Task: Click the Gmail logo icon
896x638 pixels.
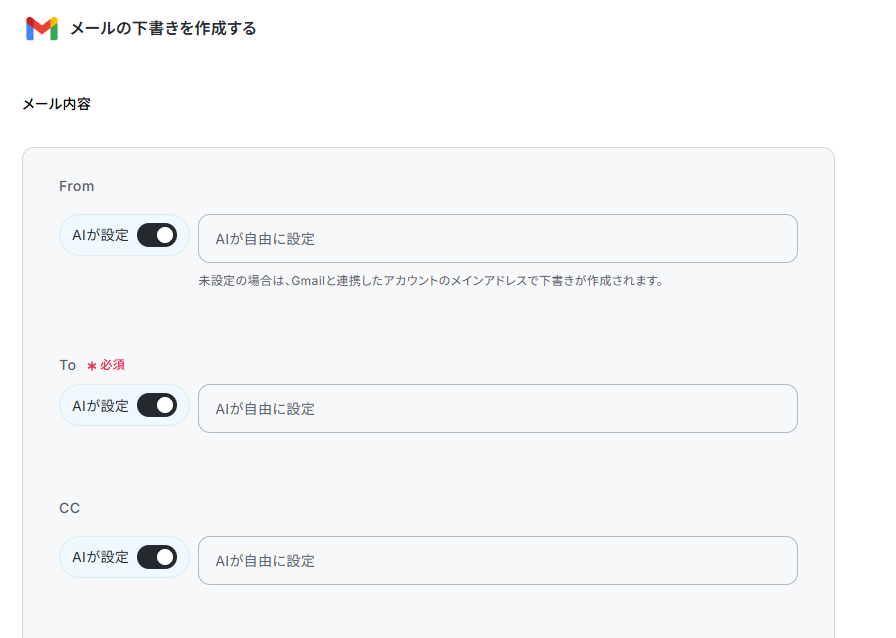Action: [42, 29]
